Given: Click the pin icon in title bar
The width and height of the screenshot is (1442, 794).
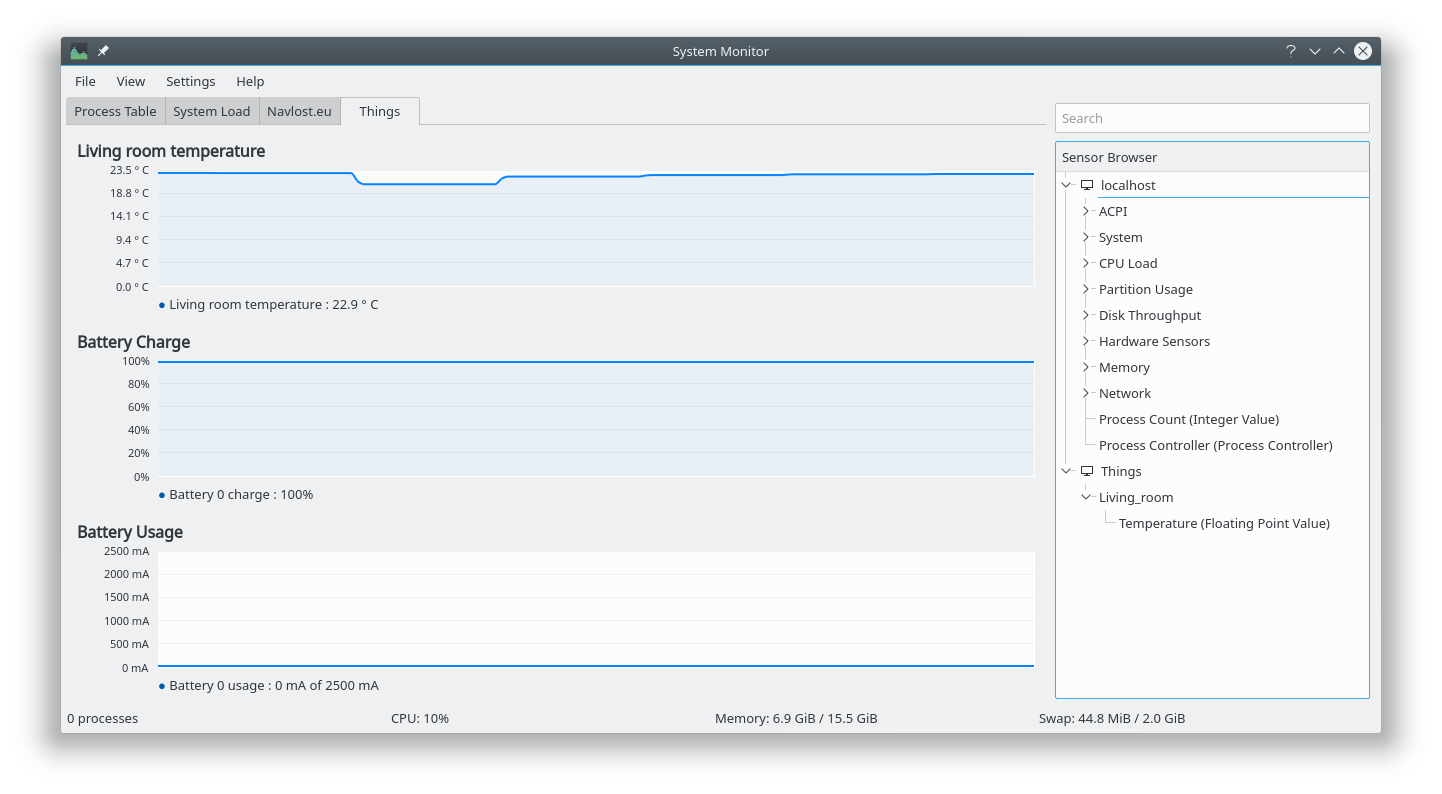Looking at the screenshot, I should tap(103, 51).
